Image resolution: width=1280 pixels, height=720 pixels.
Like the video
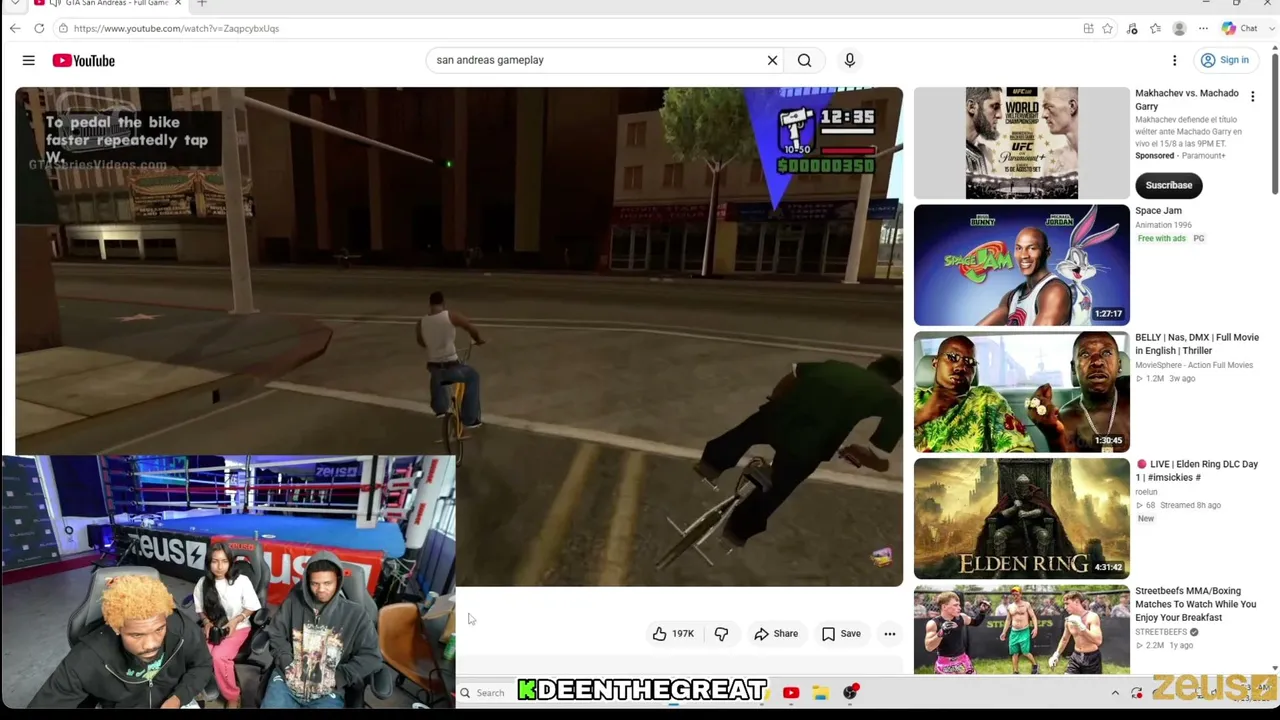[673, 633]
